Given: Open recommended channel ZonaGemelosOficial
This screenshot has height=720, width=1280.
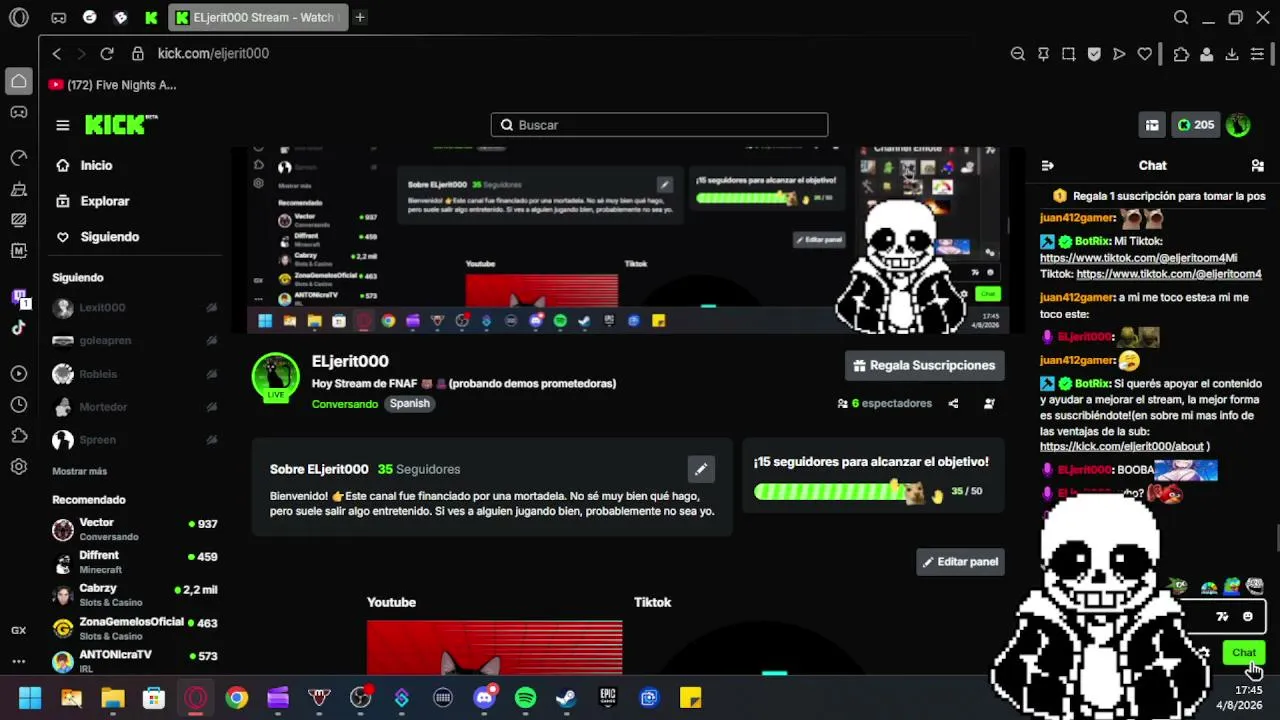Looking at the screenshot, I should 134,628.
